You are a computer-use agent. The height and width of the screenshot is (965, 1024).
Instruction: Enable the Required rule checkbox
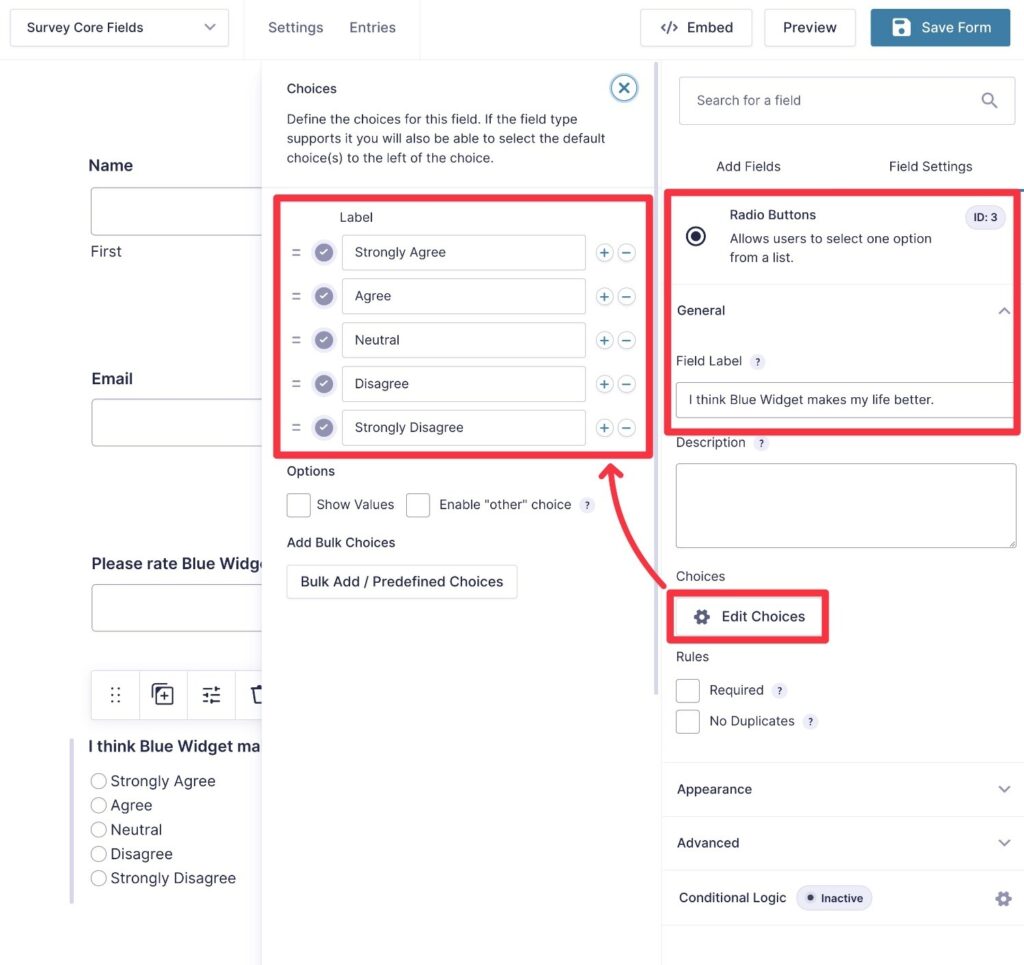coord(688,690)
